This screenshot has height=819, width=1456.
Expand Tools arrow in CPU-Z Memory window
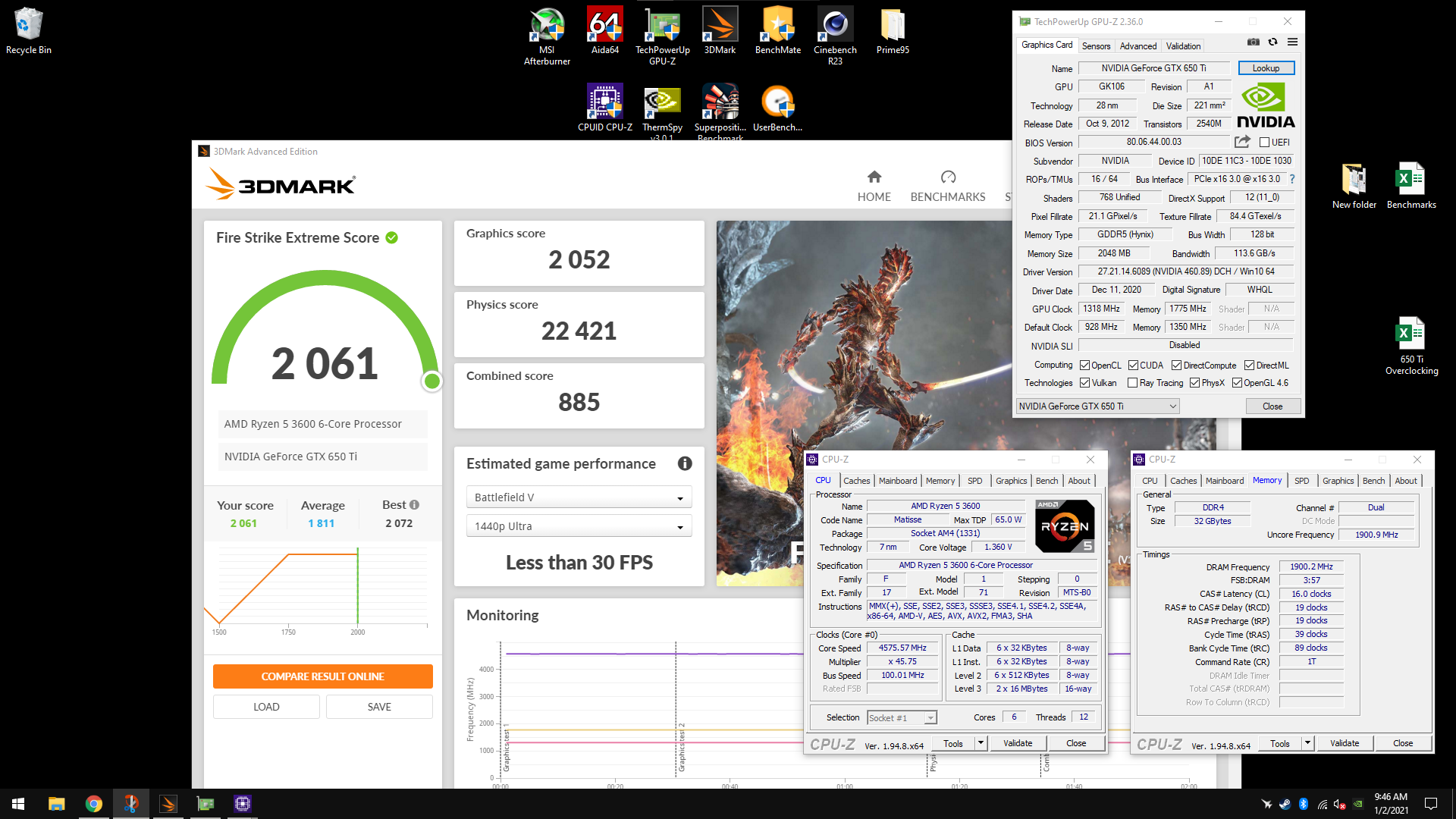tap(1307, 743)
